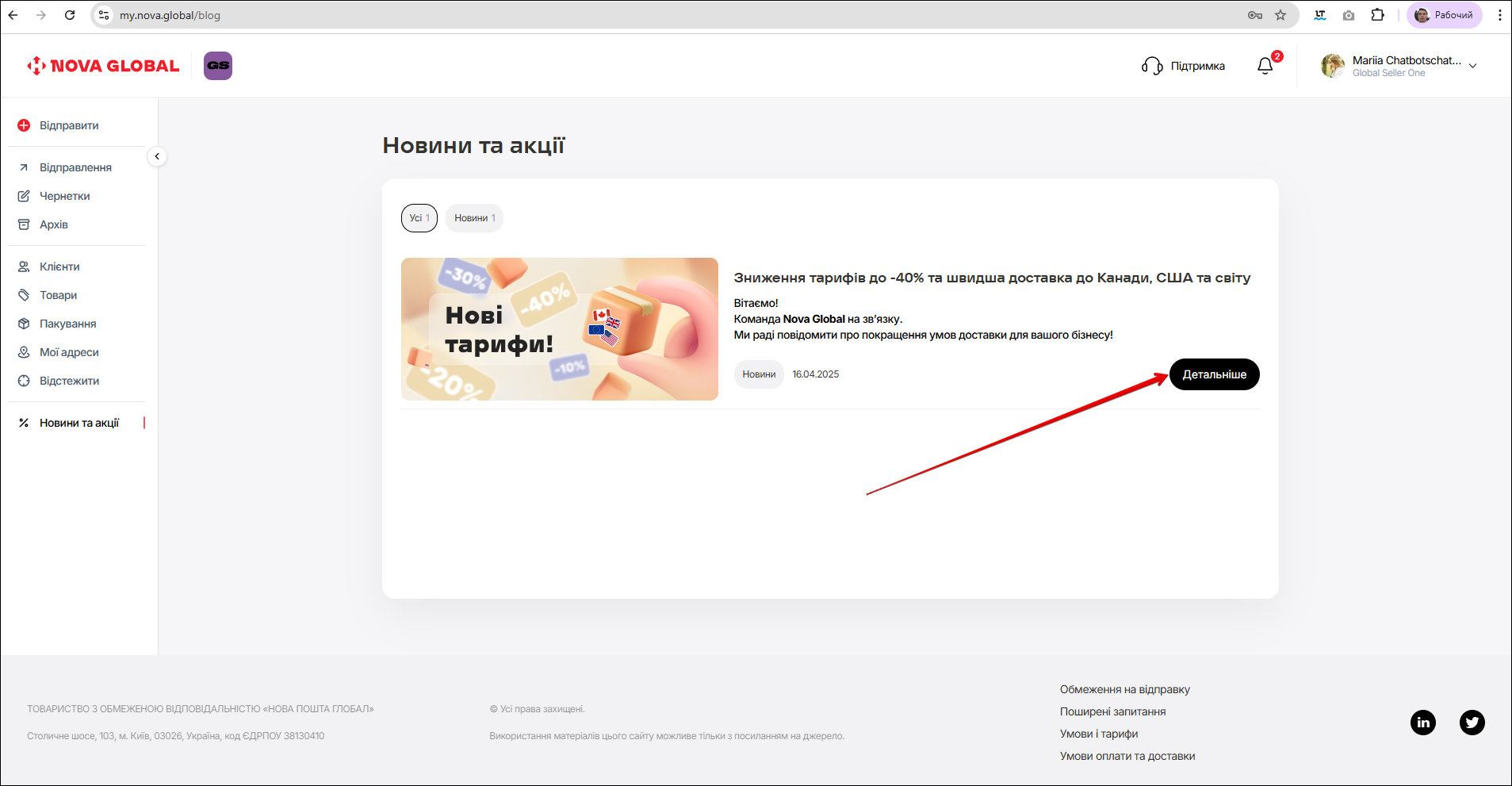The image size is (1512, 786).
Task: Open the Нові тарифи news thumbnail
Action: (560, 329)
